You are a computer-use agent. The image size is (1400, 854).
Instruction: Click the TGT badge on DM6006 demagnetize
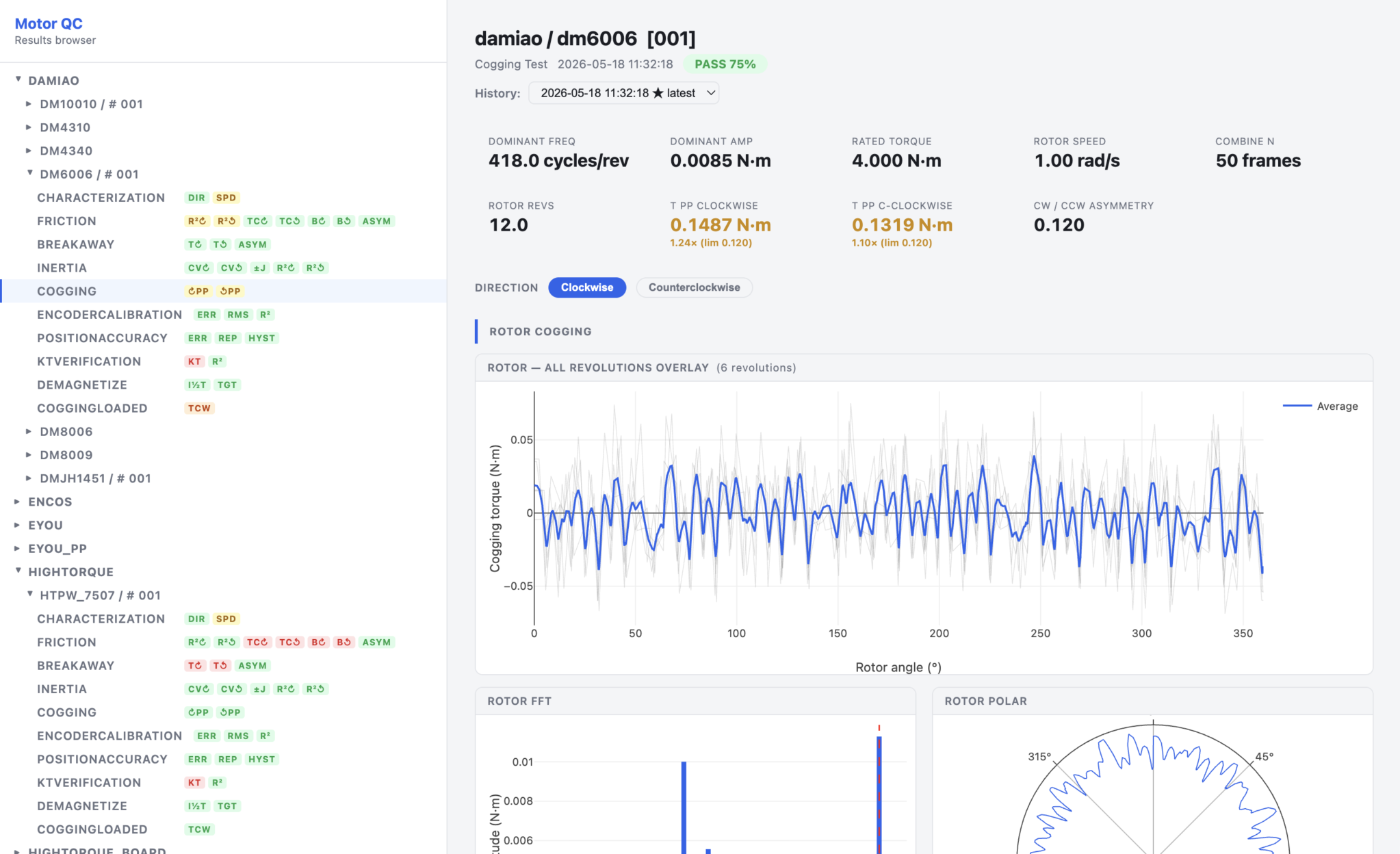(x=226, y=385)
